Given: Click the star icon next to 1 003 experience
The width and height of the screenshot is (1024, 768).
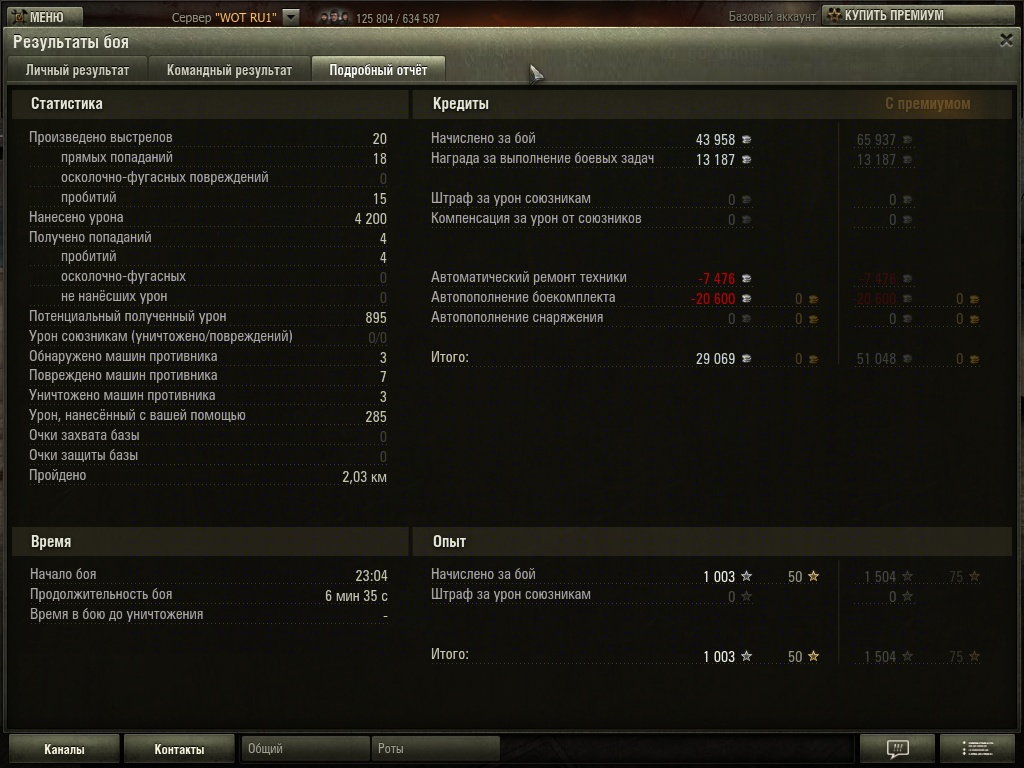Looking at the screenshot, I should tap(746, 577).
